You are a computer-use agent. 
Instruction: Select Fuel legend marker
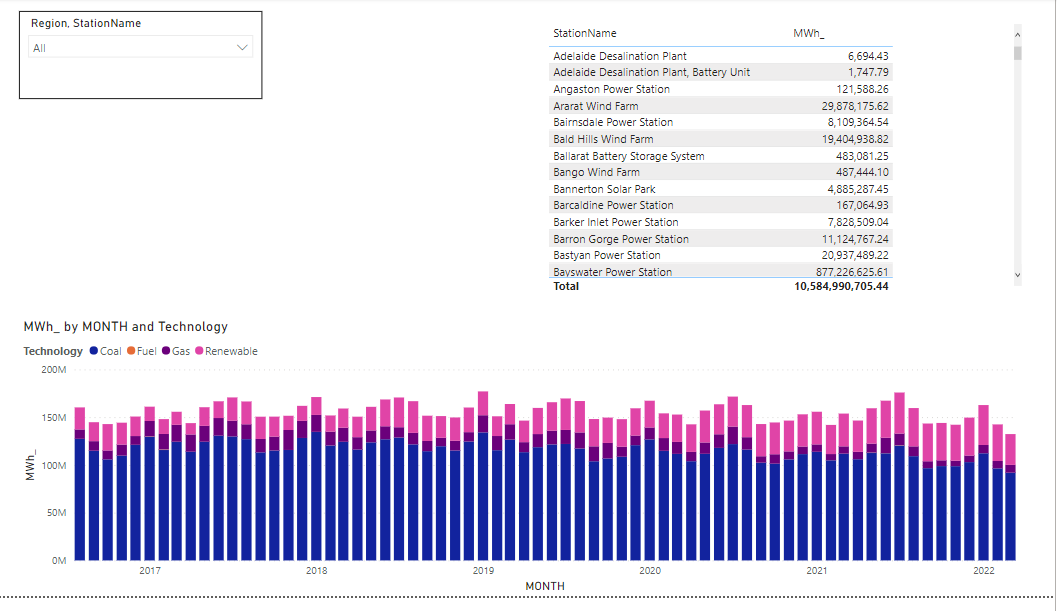coord(131,352)
